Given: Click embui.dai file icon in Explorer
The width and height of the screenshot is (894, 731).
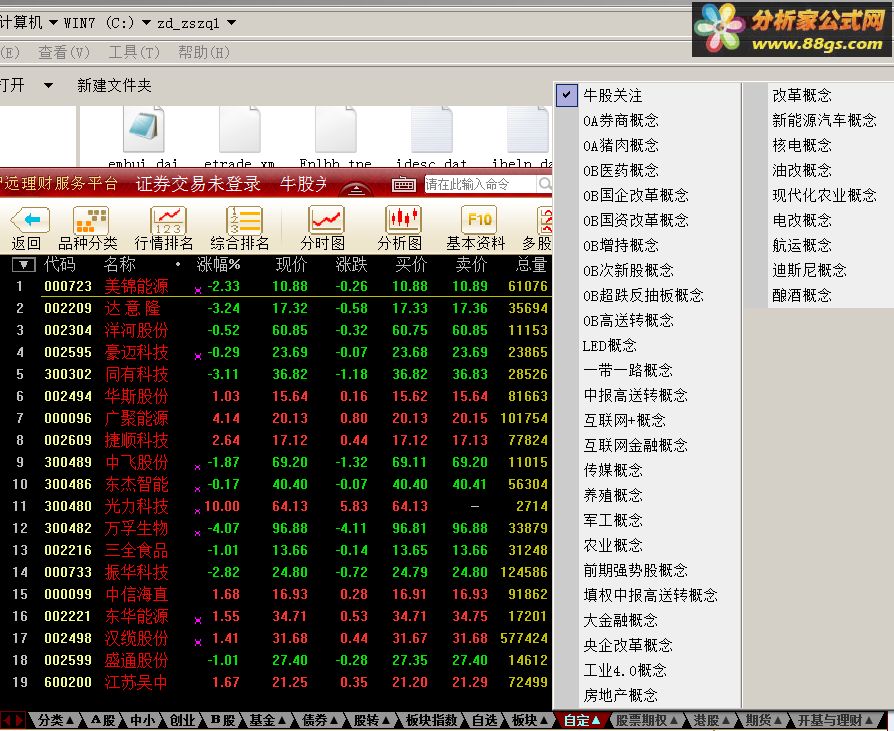Looking at the screenshot, I should click(143, 129).
